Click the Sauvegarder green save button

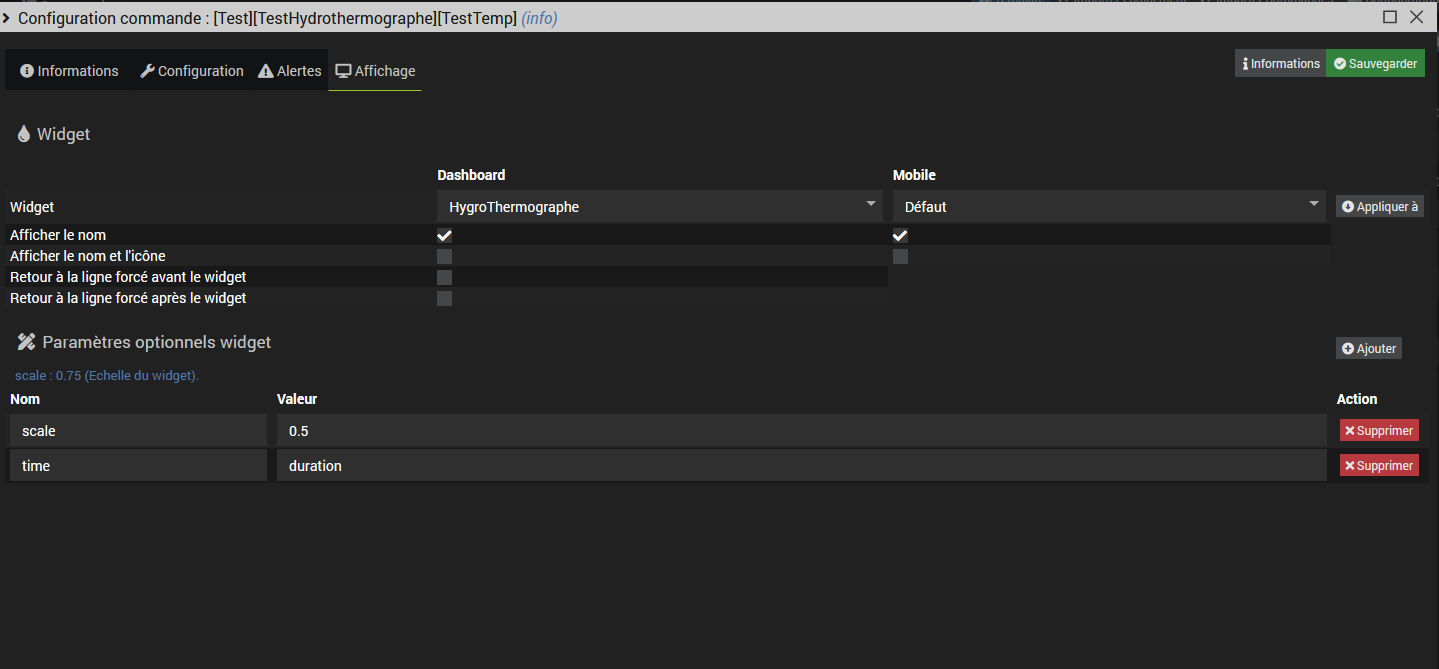pyautogui.click(x=1375, y=64)
